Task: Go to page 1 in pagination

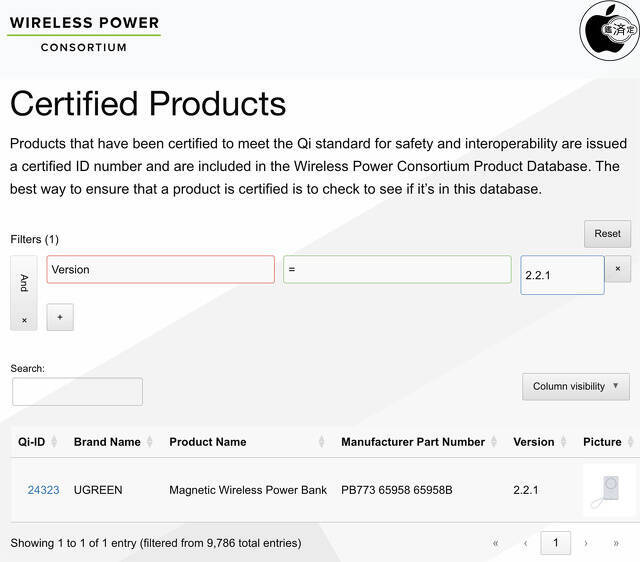Action: pyautogui.click(x=555, y=543)
